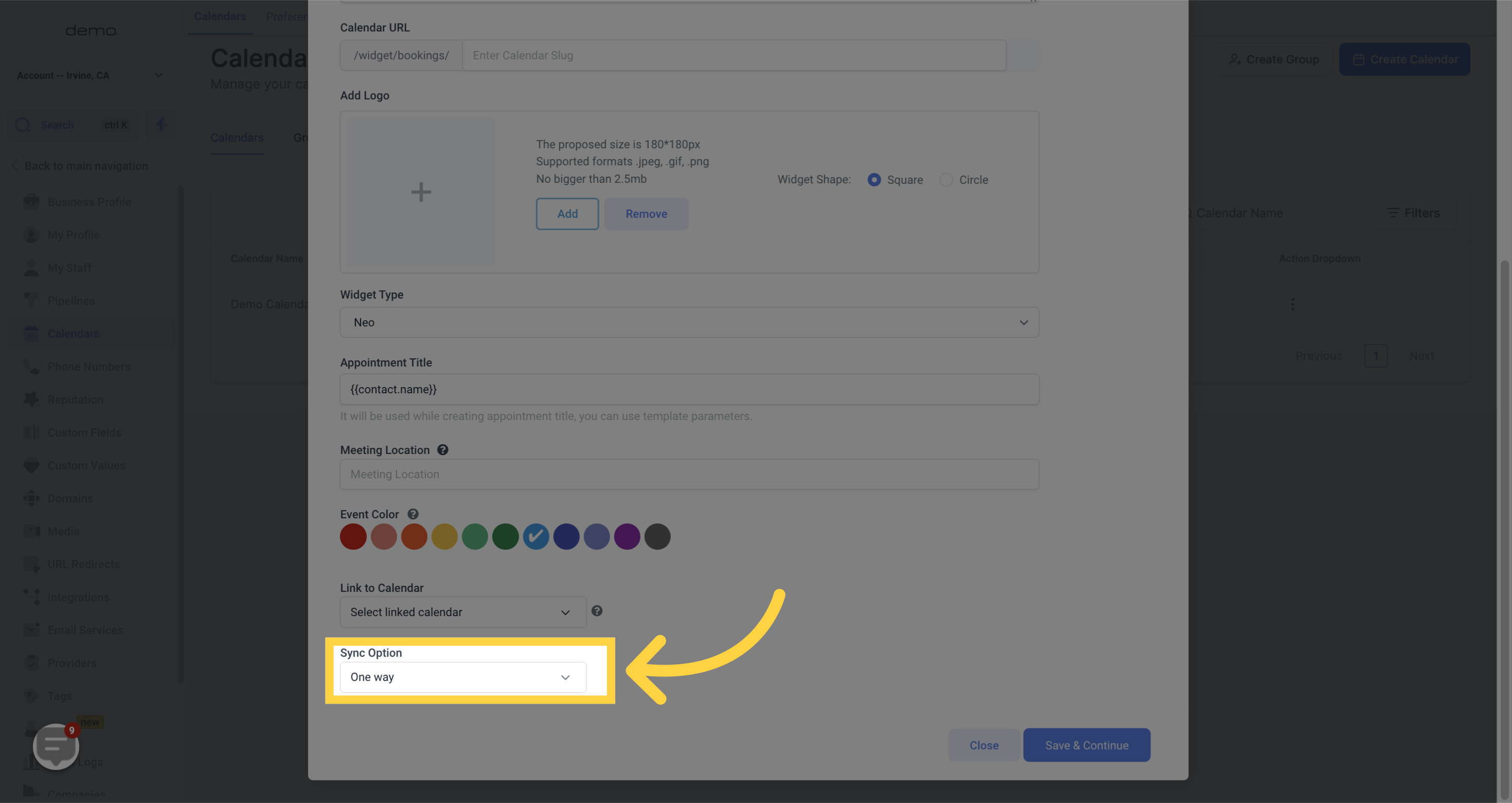Toggle Sync Option to two-way sync
1512x803 pixels.
[x=462, y=677]
